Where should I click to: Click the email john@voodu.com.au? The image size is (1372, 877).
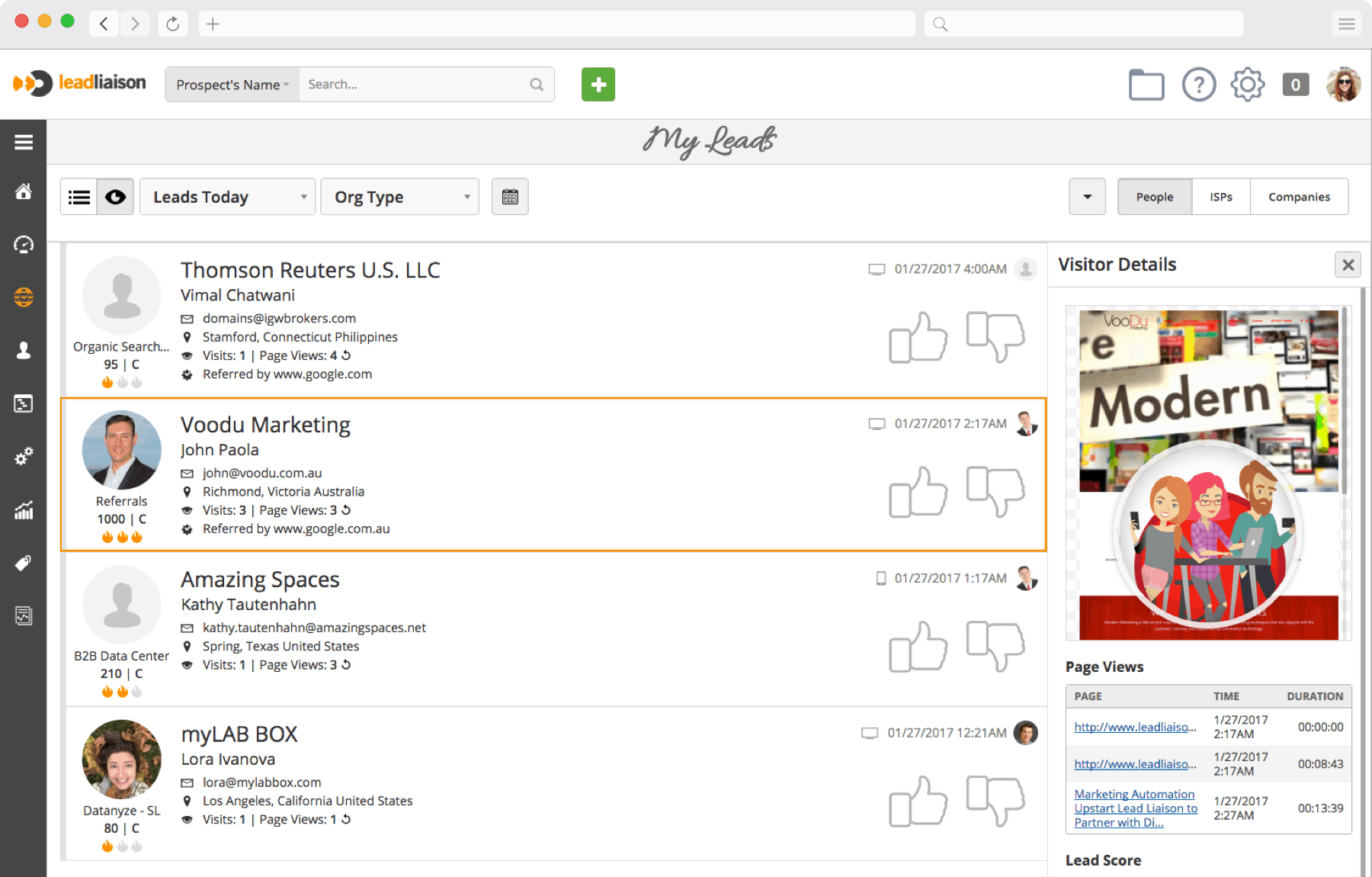pos(262,473)
